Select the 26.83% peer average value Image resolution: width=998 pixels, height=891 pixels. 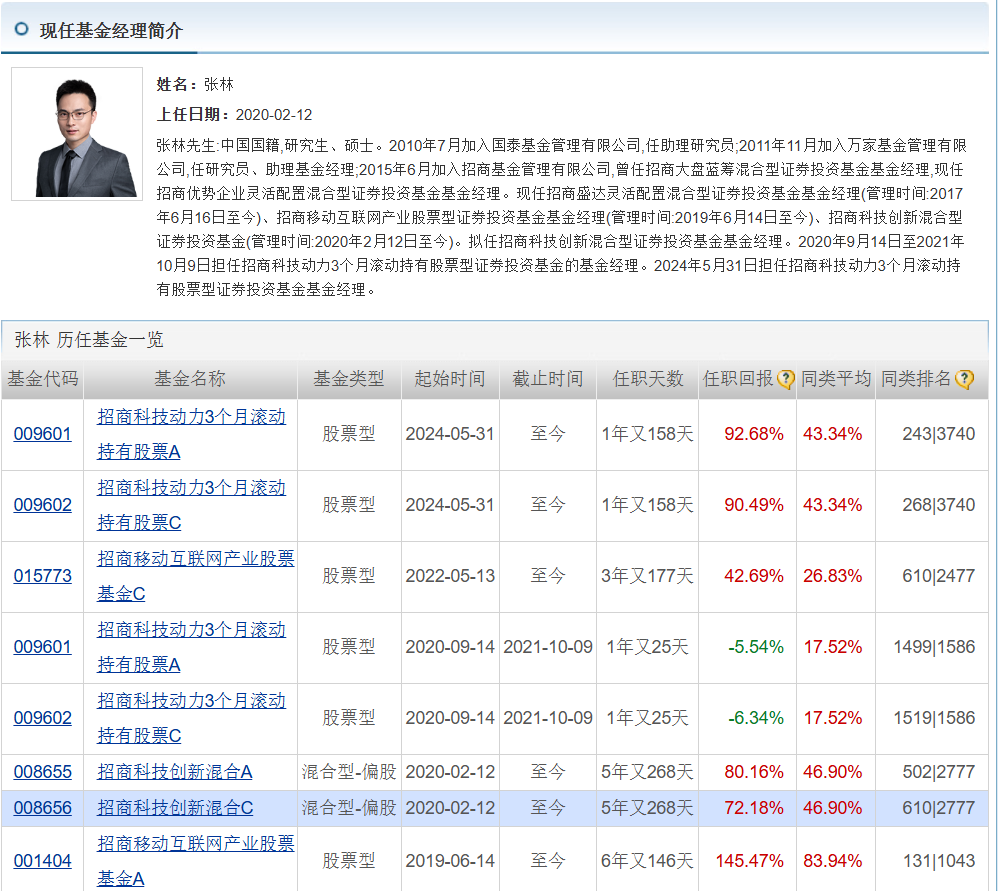[x=833, y=577]
